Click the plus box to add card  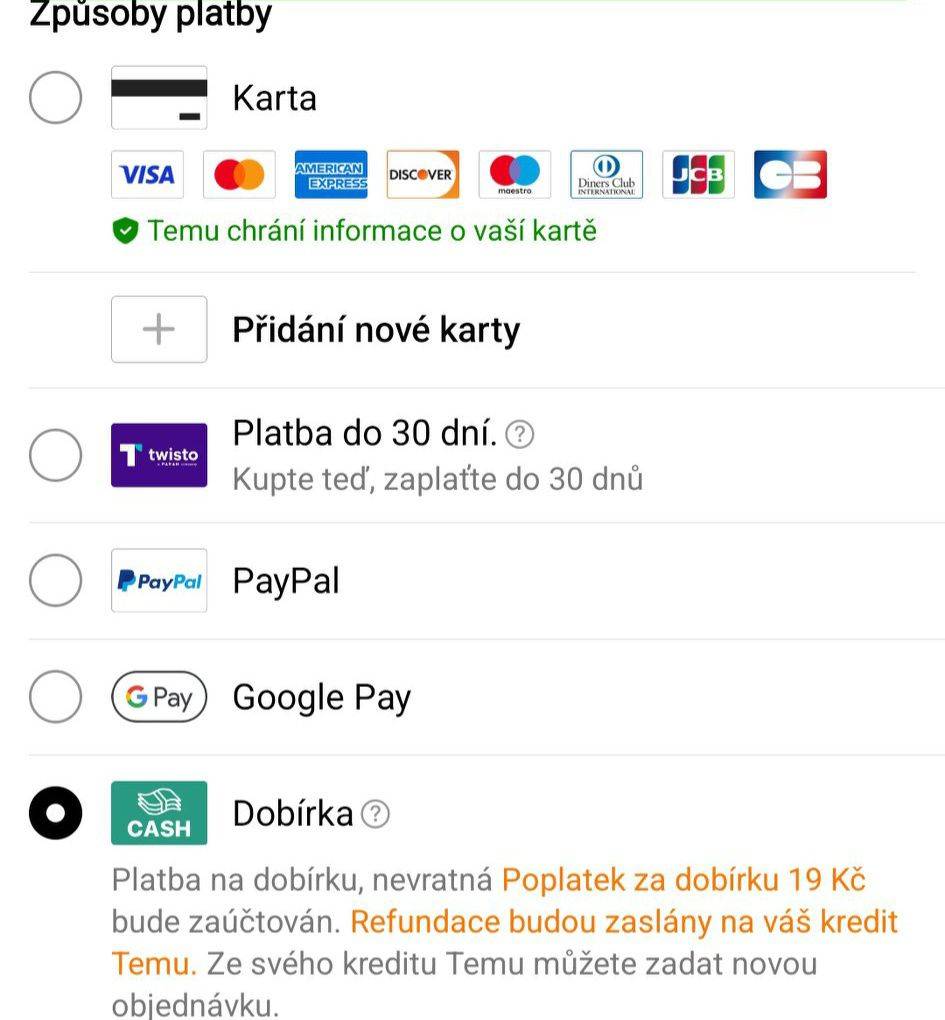click(x=159, y=329)
